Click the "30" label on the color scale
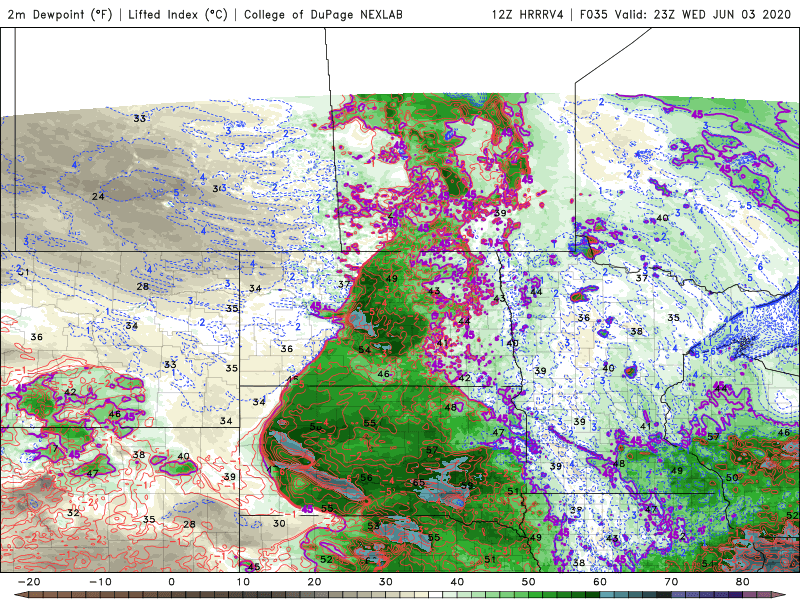Viewport: 800px width, 600px height. coord(386,582)
